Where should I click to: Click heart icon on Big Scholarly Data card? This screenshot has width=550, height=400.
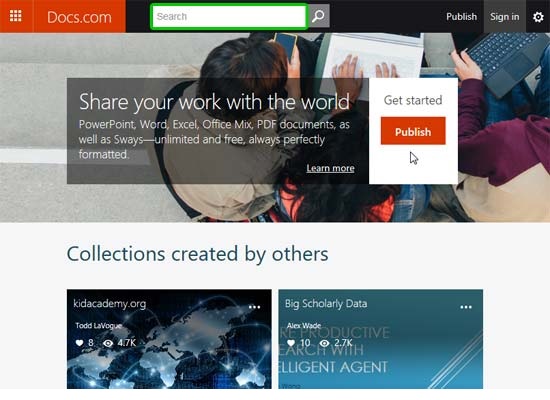tap(291, 343)
